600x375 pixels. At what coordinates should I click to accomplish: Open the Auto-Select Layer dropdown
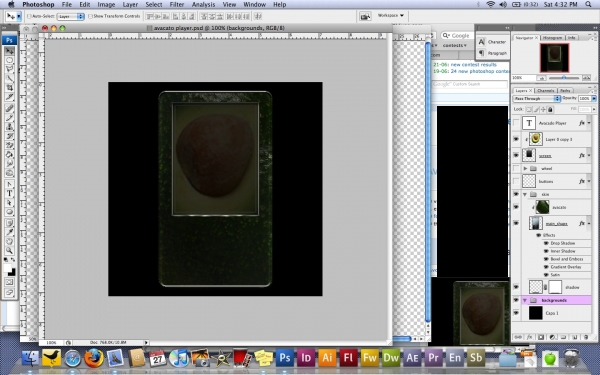click(71, 16)
